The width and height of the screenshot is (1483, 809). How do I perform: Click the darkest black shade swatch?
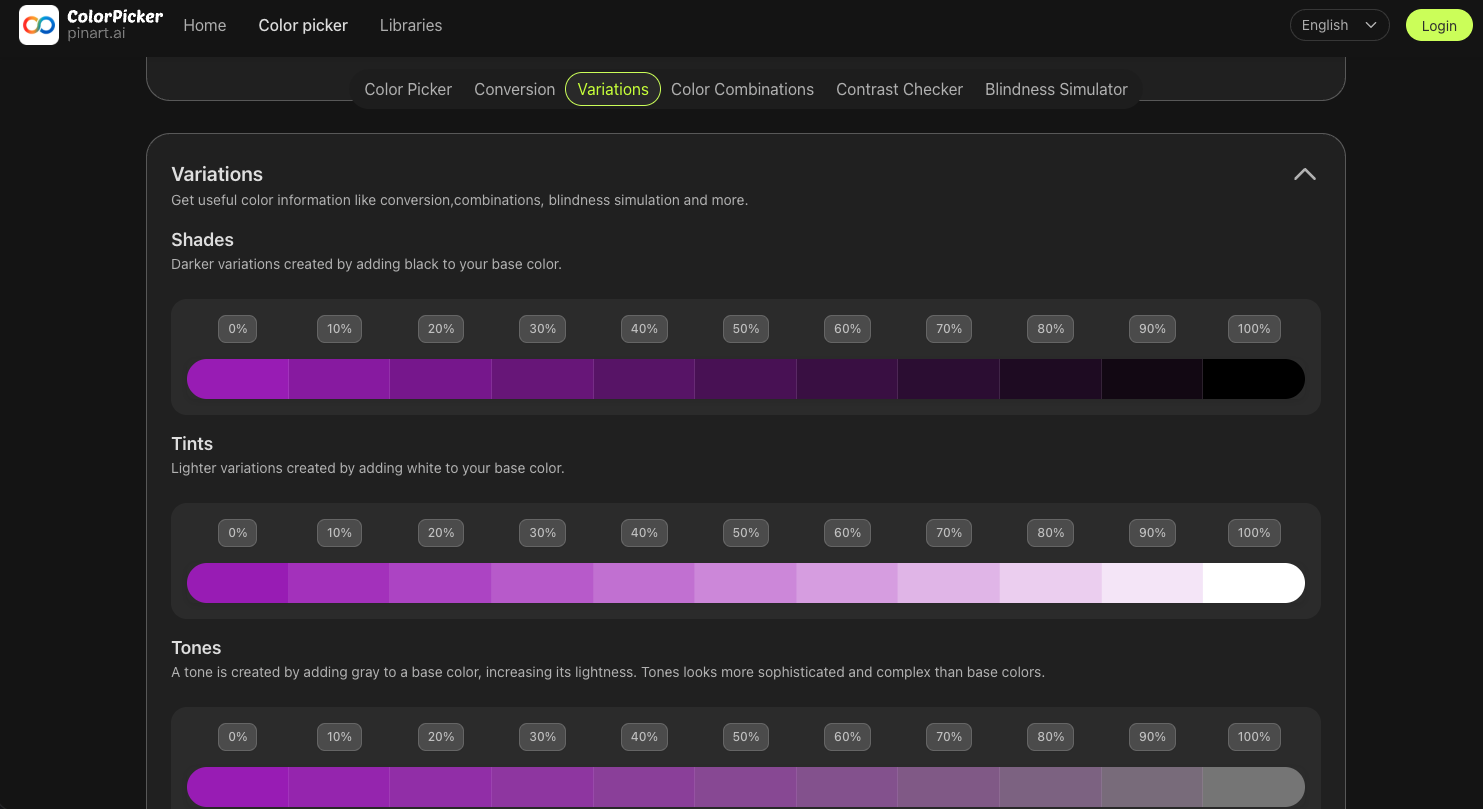click(x=1253, y=379)
